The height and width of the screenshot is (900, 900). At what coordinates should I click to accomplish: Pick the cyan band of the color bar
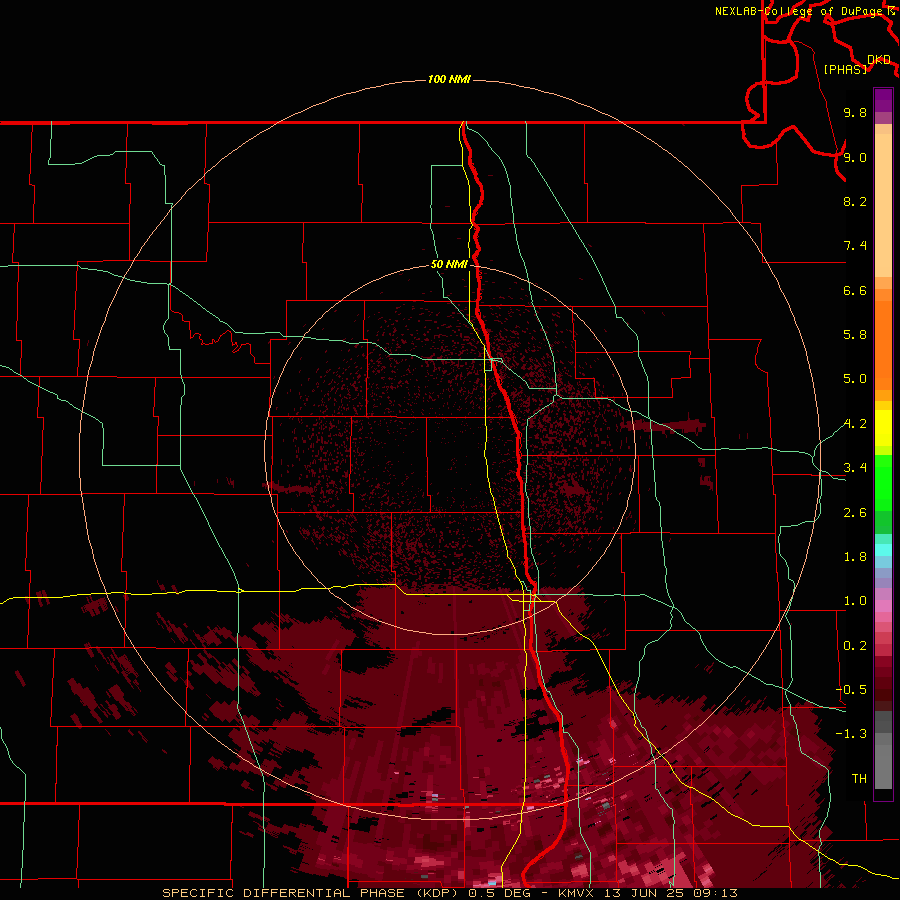coord(883,550)
